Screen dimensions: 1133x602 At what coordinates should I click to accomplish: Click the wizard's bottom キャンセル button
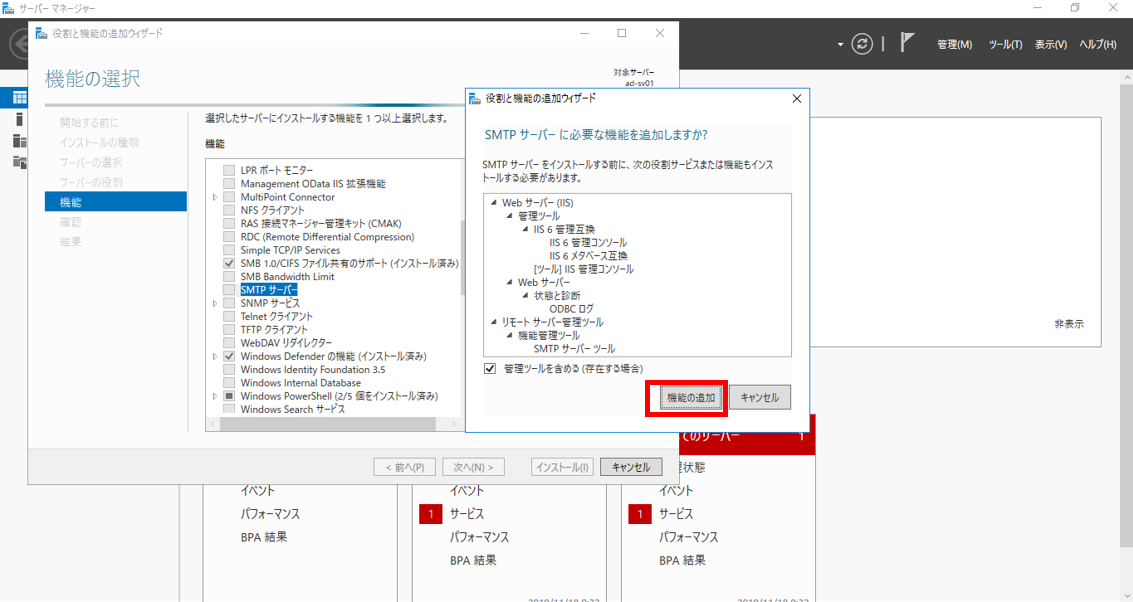(631, 468)
